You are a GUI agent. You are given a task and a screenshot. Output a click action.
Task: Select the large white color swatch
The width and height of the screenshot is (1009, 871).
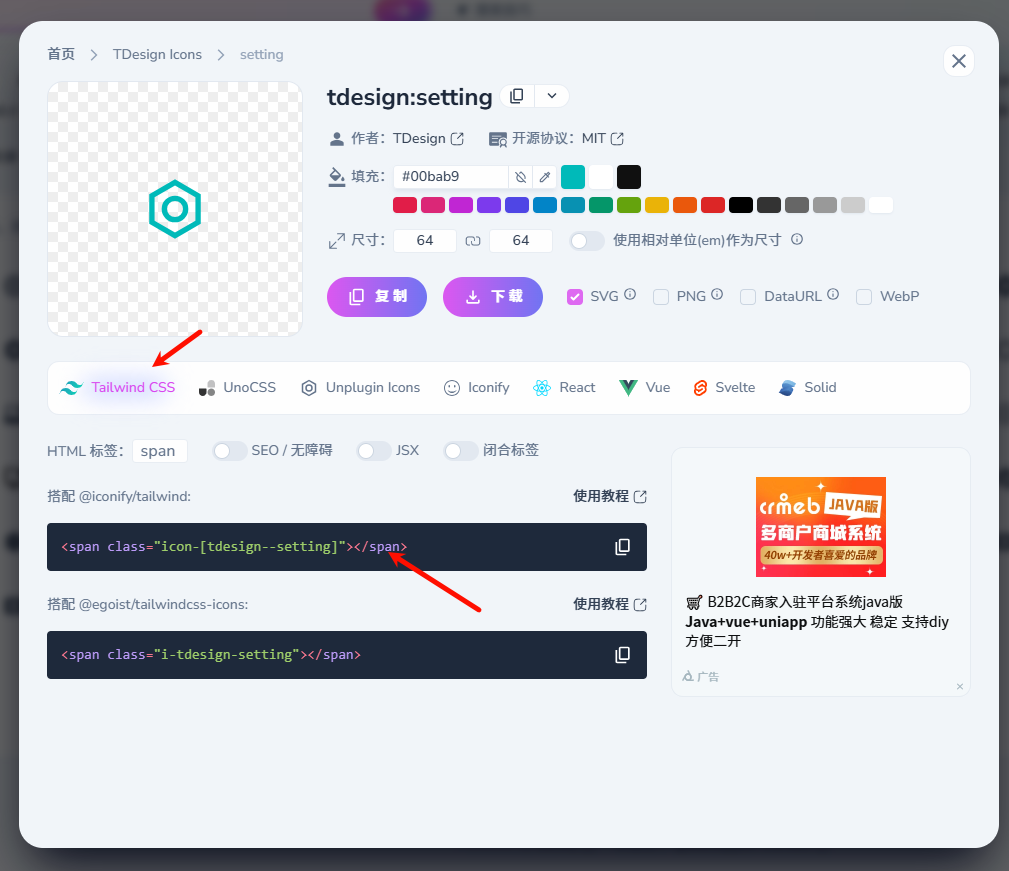pos(601,176)
